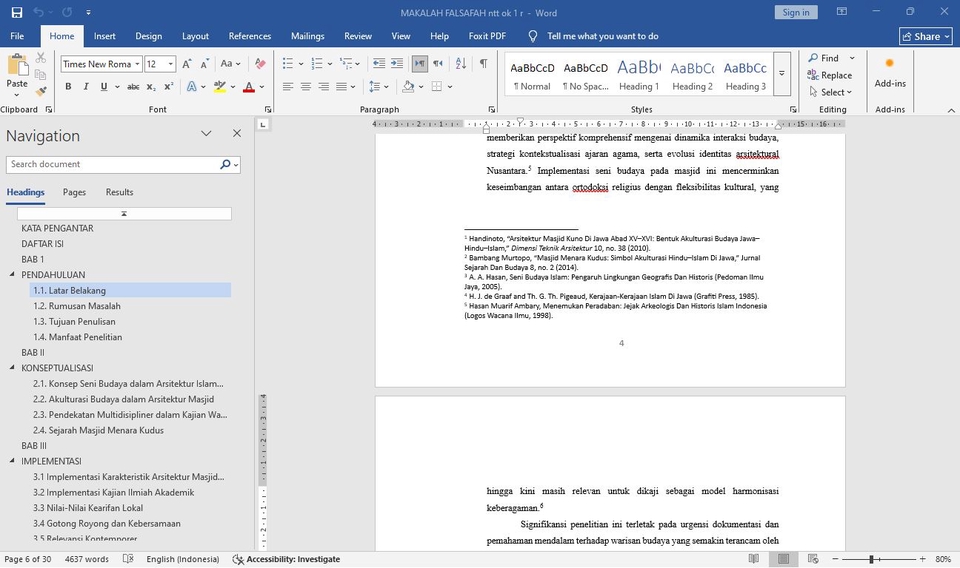
Task: Click the search magnifier in Navigation pane
Action: point(226,164)
